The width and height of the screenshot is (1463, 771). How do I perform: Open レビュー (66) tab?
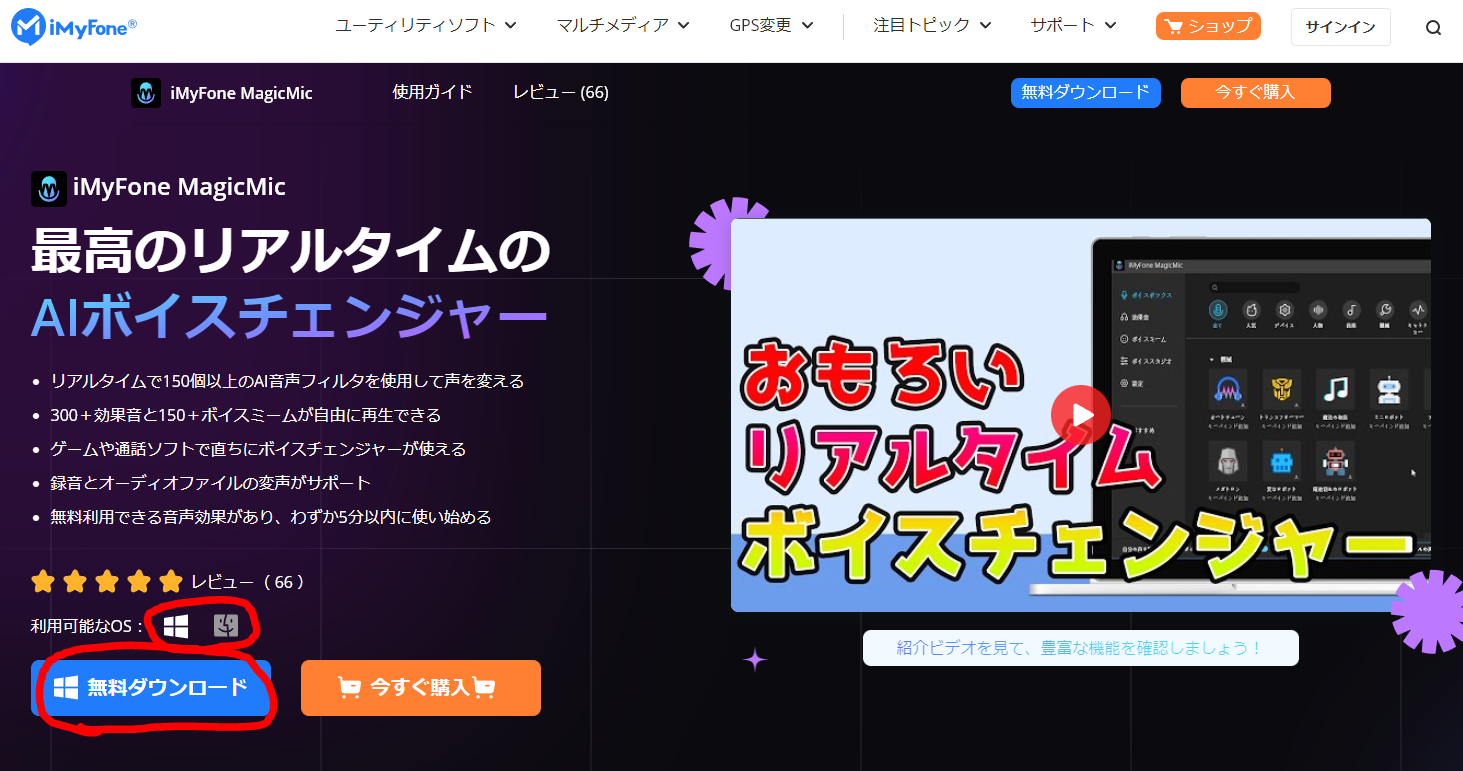tap(561, 92)
